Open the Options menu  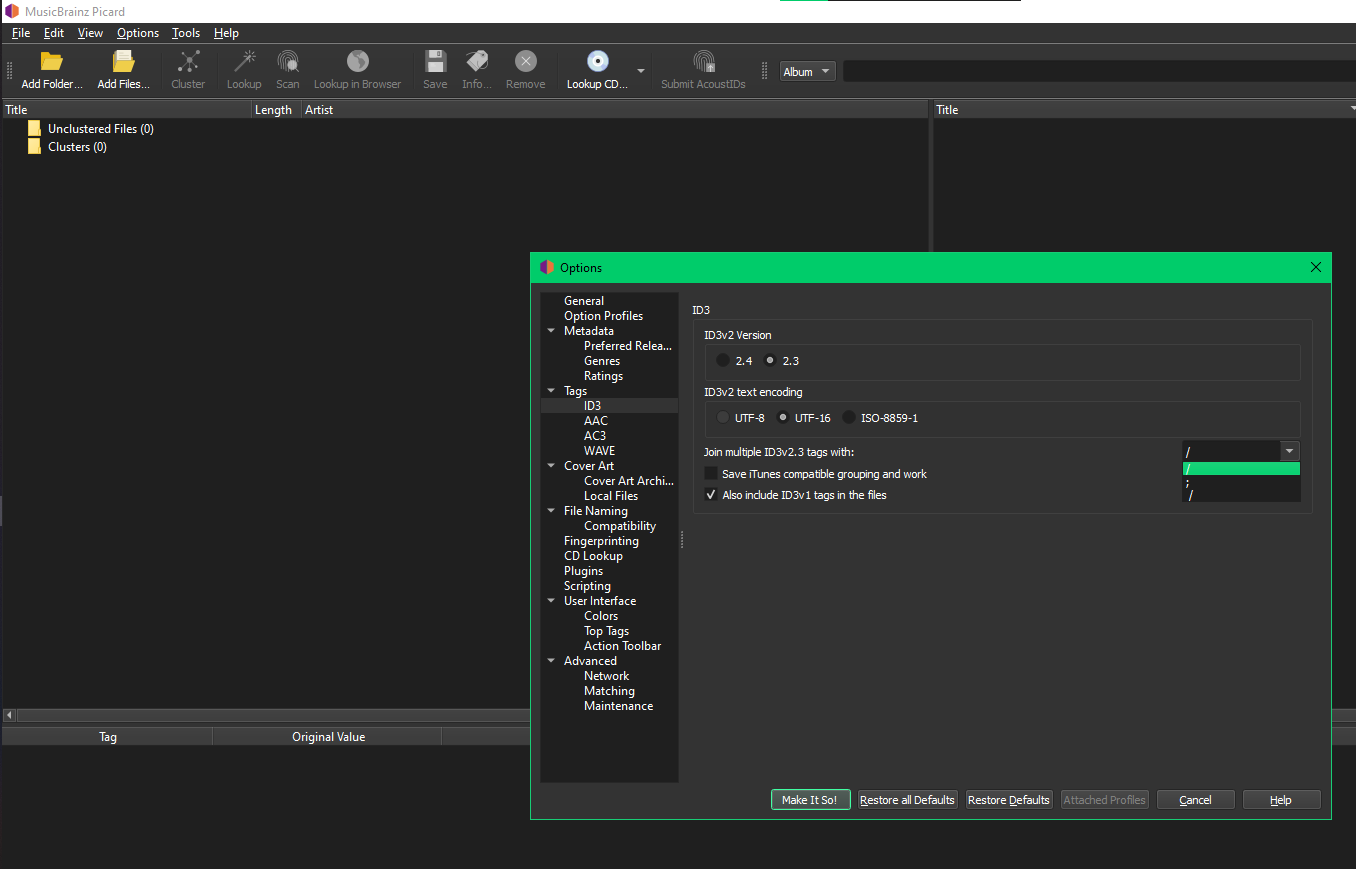tap(138, 33)
